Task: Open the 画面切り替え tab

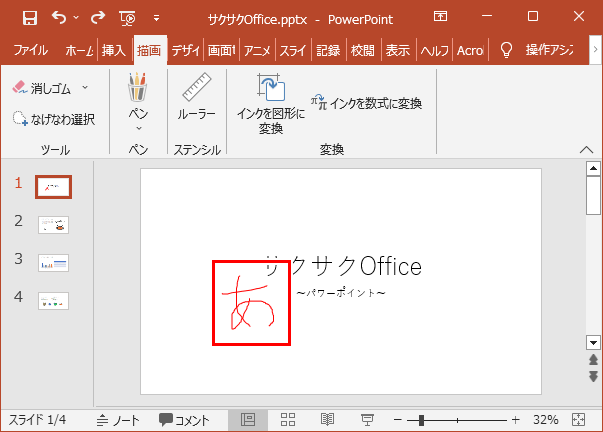Action: point(221,50)
